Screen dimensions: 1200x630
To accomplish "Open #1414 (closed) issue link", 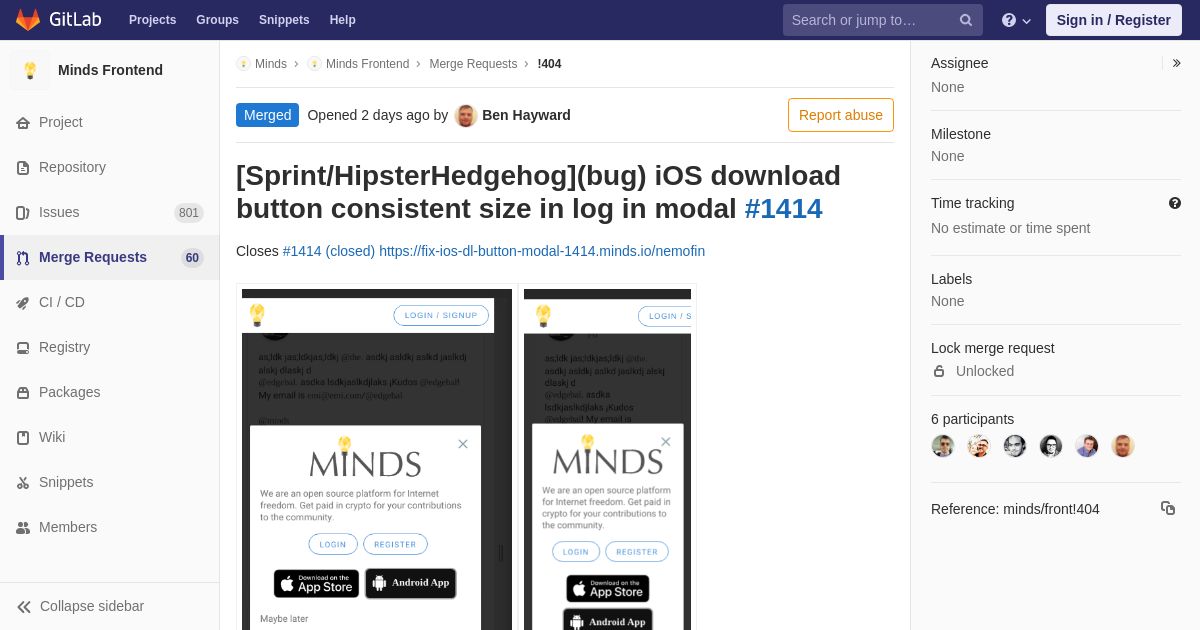I will pos(329,251).
